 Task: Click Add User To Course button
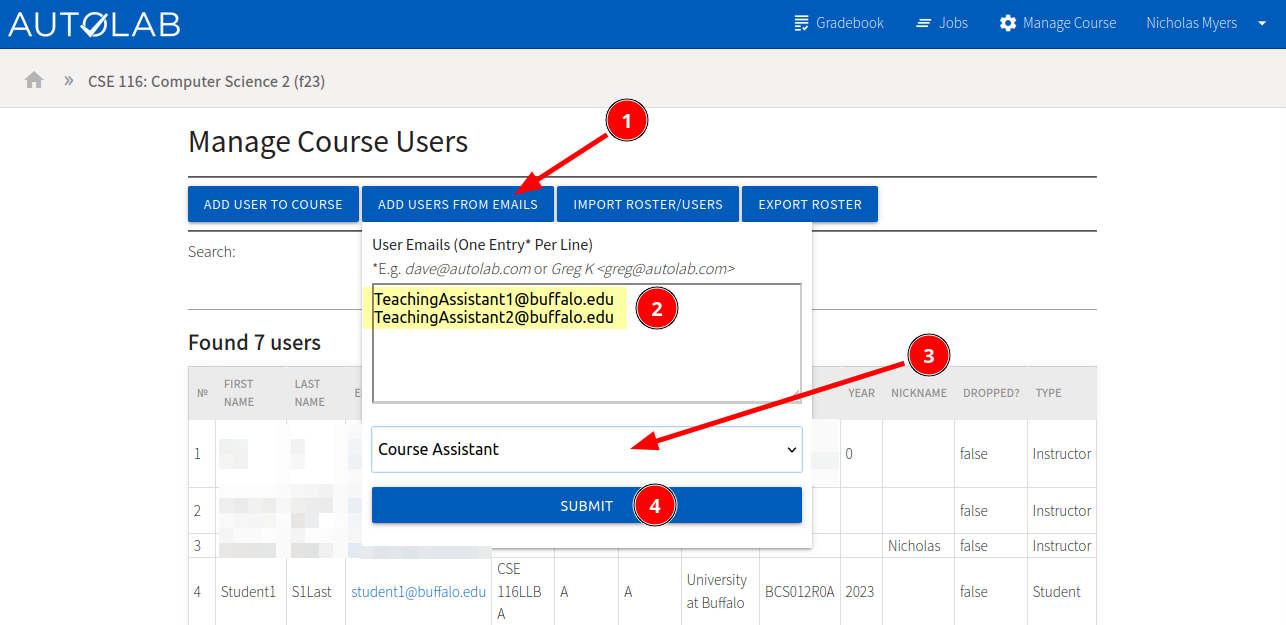273,204
